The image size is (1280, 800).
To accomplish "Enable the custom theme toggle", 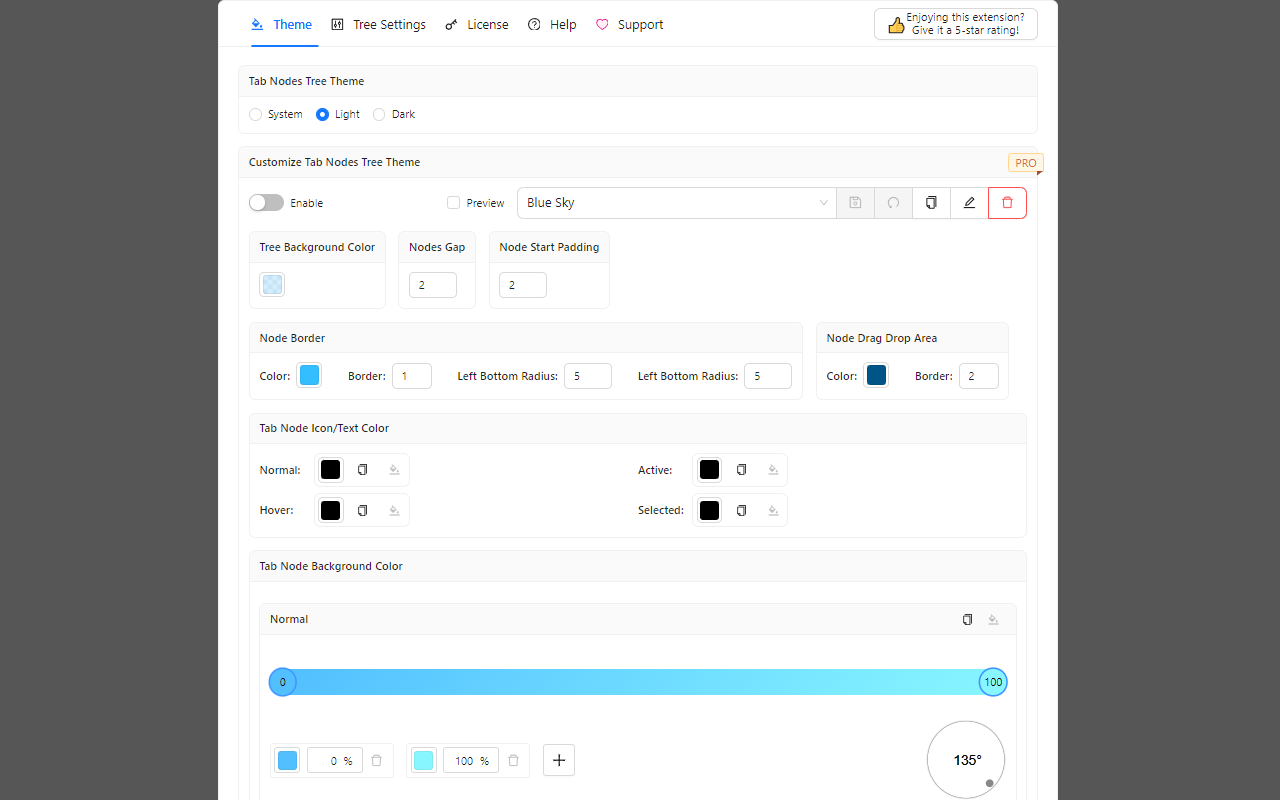I will (x=266, y=202).
